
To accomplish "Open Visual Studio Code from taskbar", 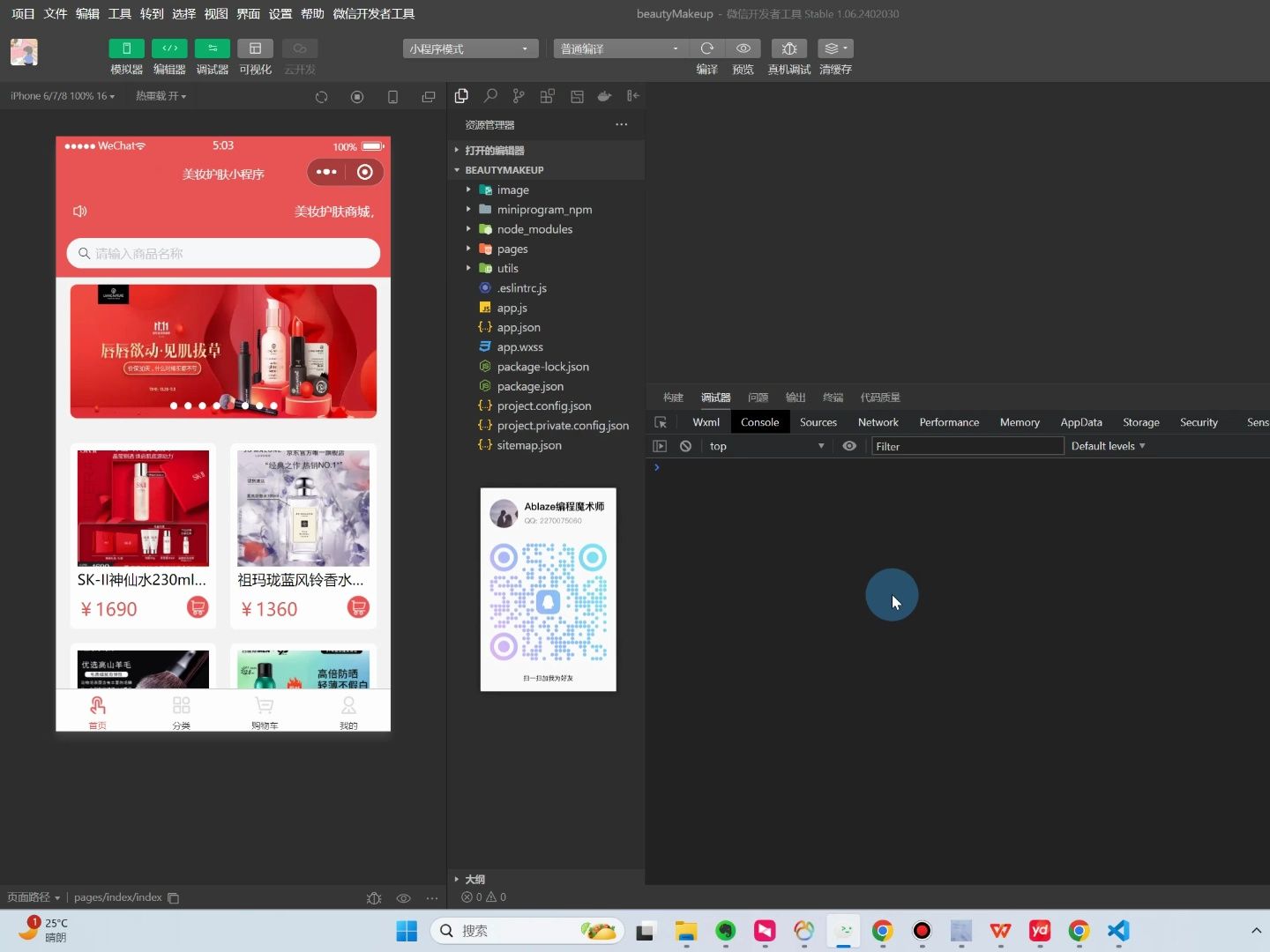I will pos(1118,931).
